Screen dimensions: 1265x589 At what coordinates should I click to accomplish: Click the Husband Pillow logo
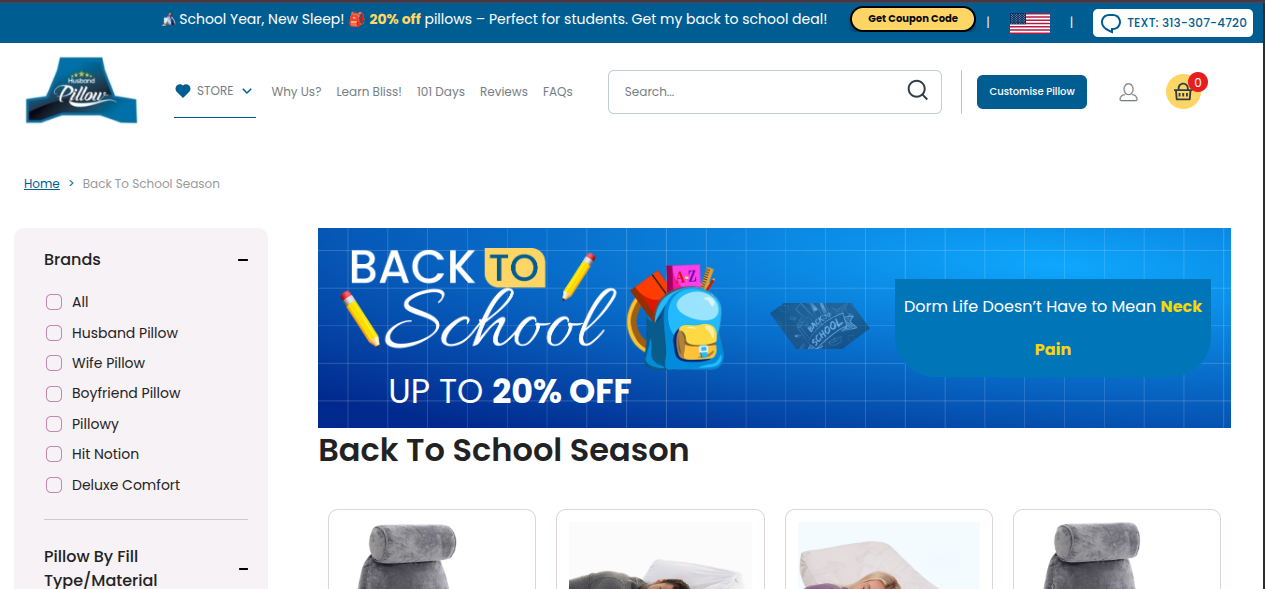tap(81, 91)
